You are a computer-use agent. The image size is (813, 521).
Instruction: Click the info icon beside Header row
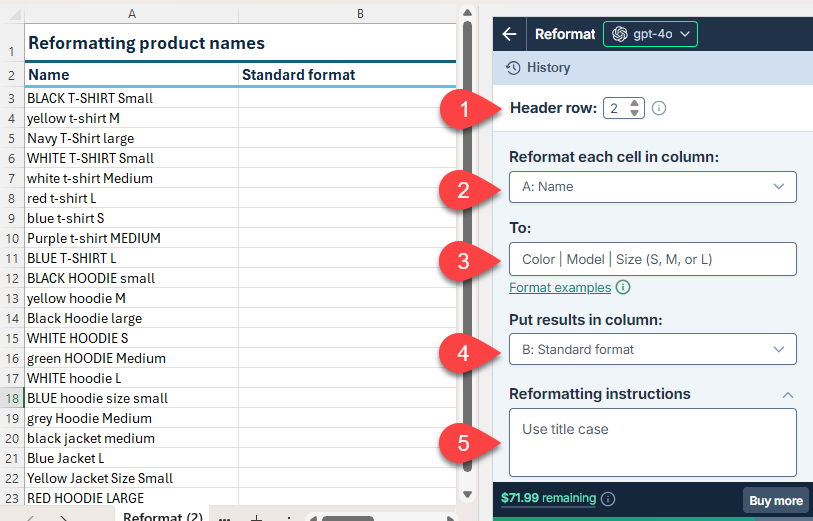[x=659, y=108]
